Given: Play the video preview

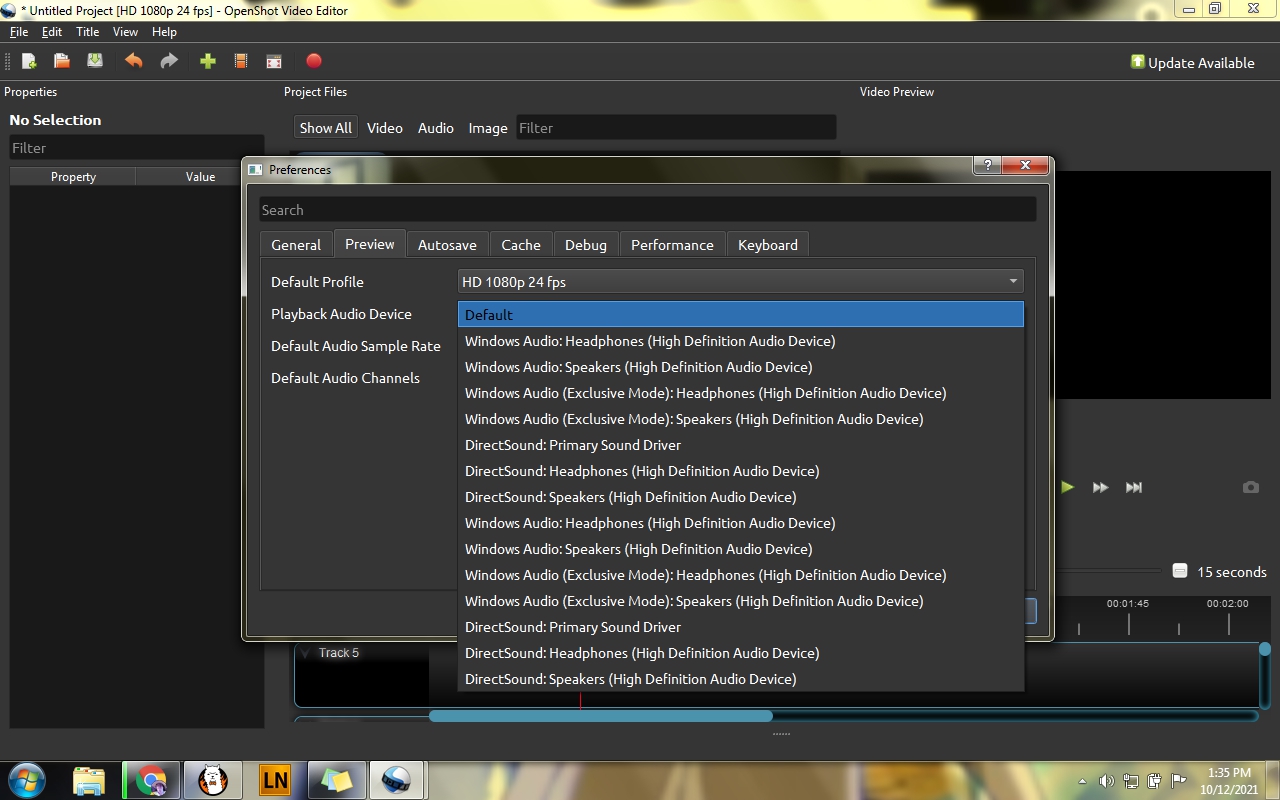Looking at the screenshot, I should [x=1067, y=487].
